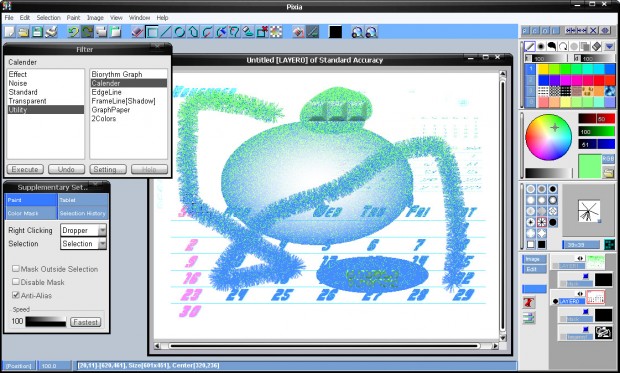Click the Save floppy disk icon

pyautogui.click(x=37, y=32)
